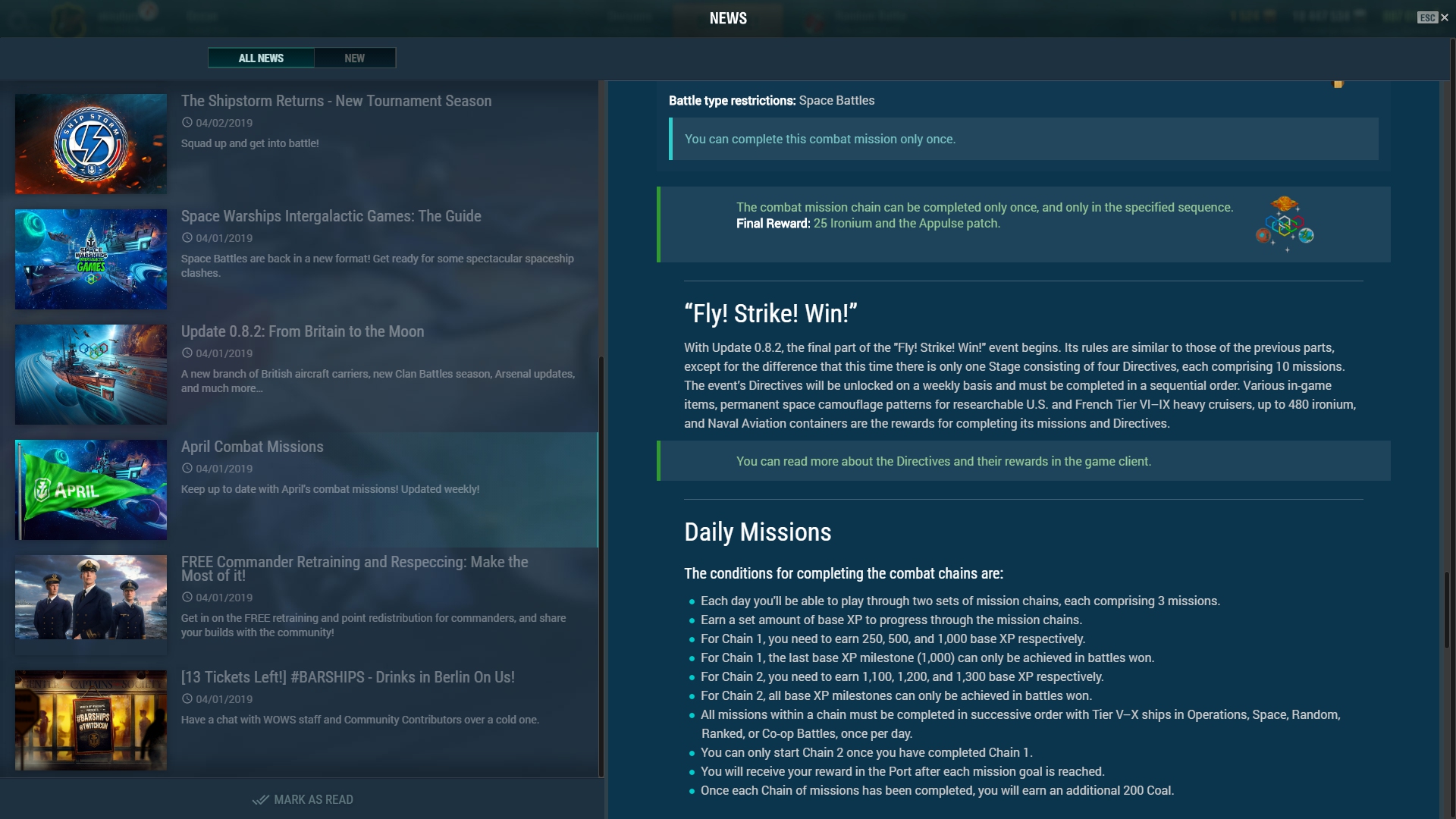This screenshot has width=1456, height=819.
Task: Click the clock icon on Space Warships entry
Action: [187, 237]
